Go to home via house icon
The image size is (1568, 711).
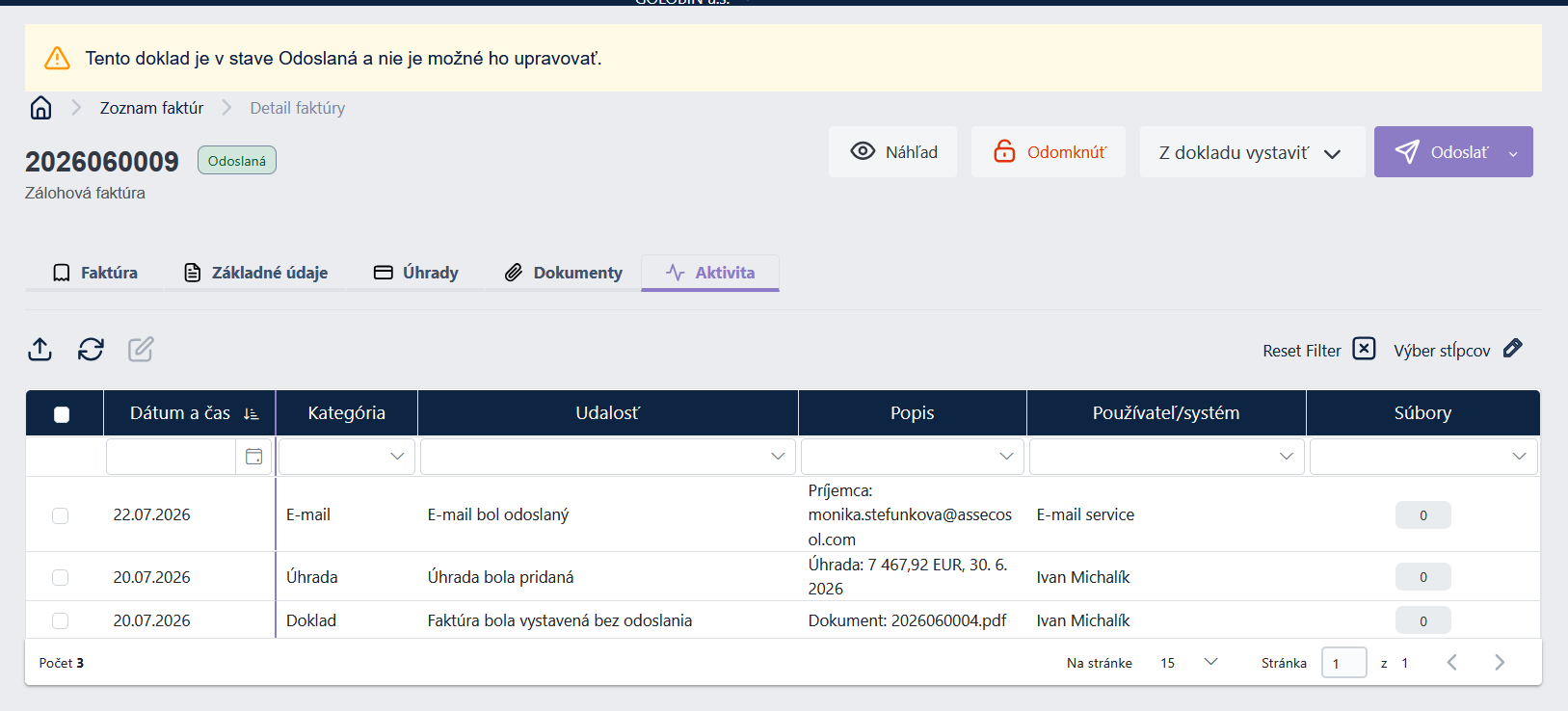coord(40,108)
